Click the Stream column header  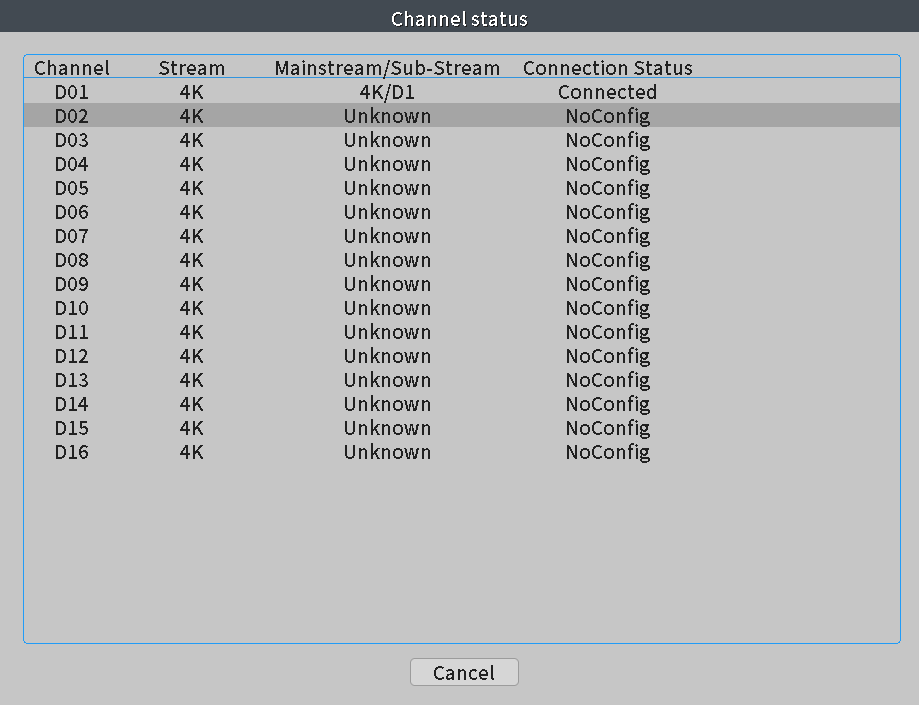pos(192,68)
